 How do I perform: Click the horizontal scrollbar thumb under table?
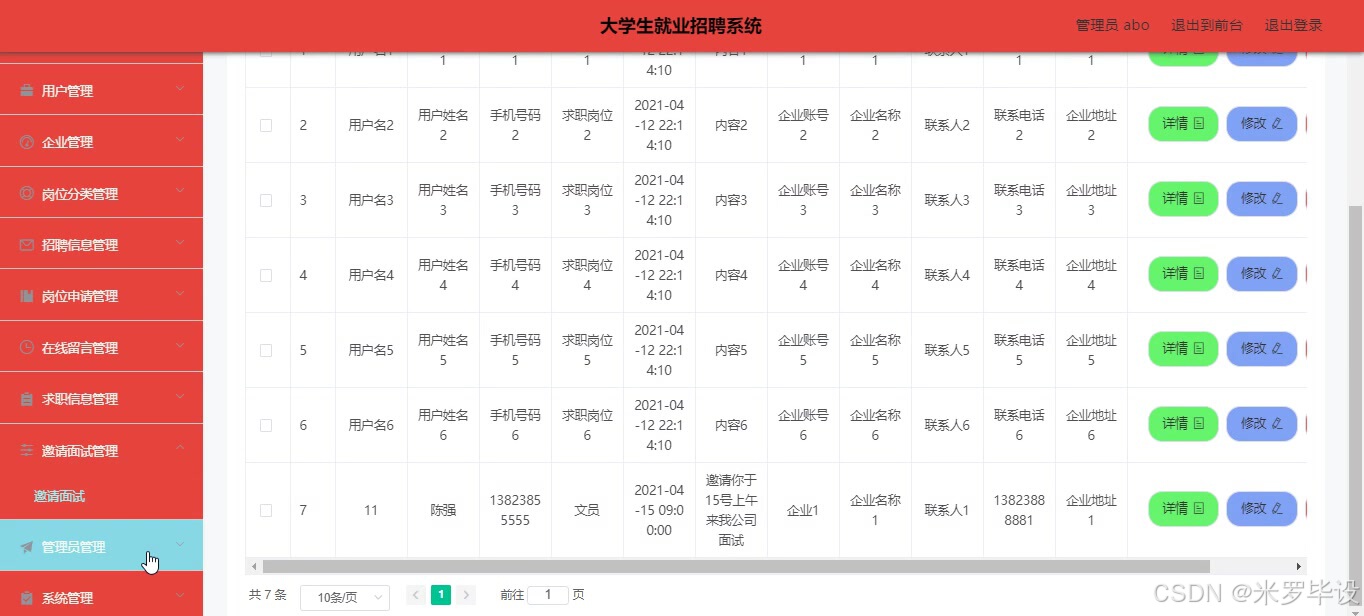click(x=736, y=566)
